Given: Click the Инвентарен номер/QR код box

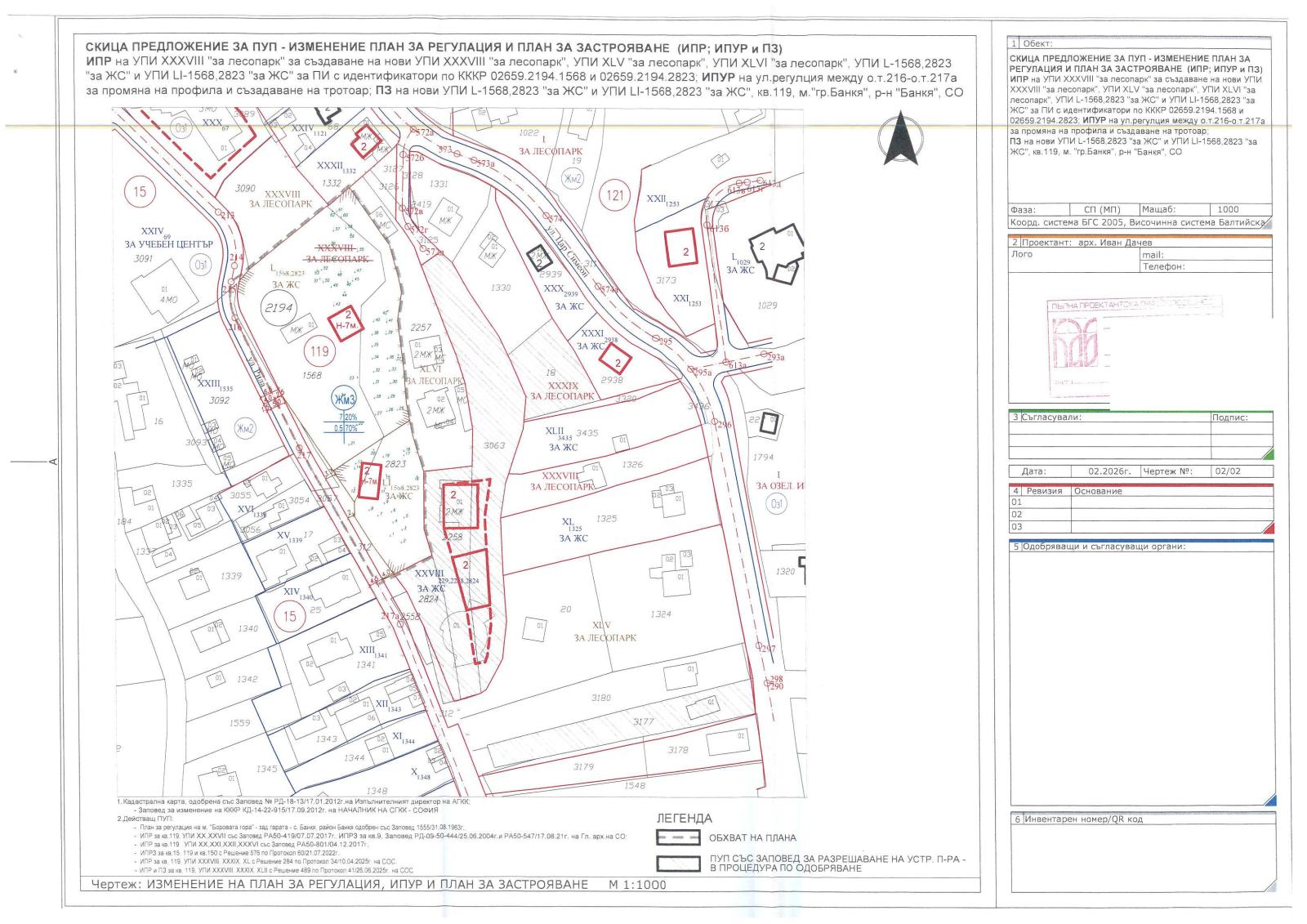Looking at the screenshot, I should point(1140,856).
